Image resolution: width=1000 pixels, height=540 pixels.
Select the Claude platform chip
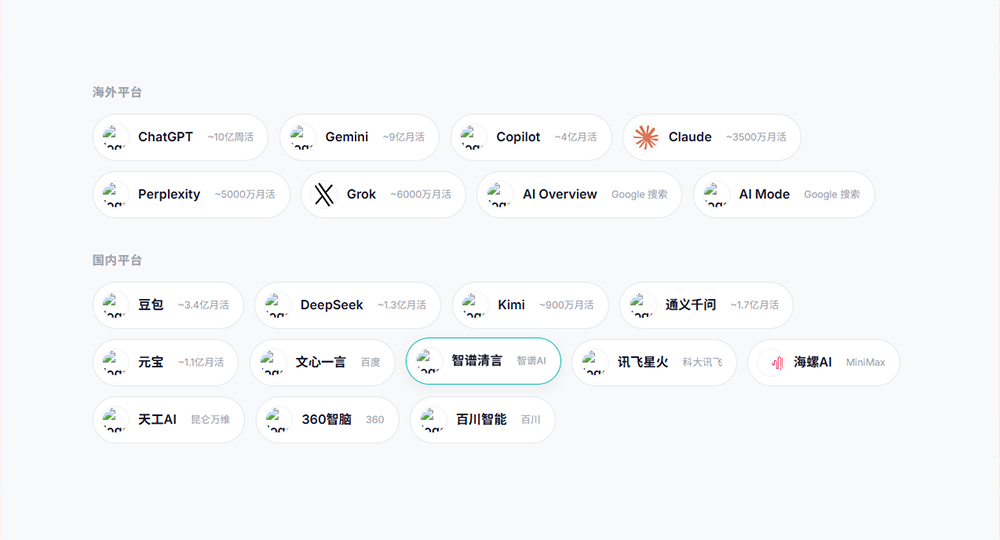tap(712, 137)
